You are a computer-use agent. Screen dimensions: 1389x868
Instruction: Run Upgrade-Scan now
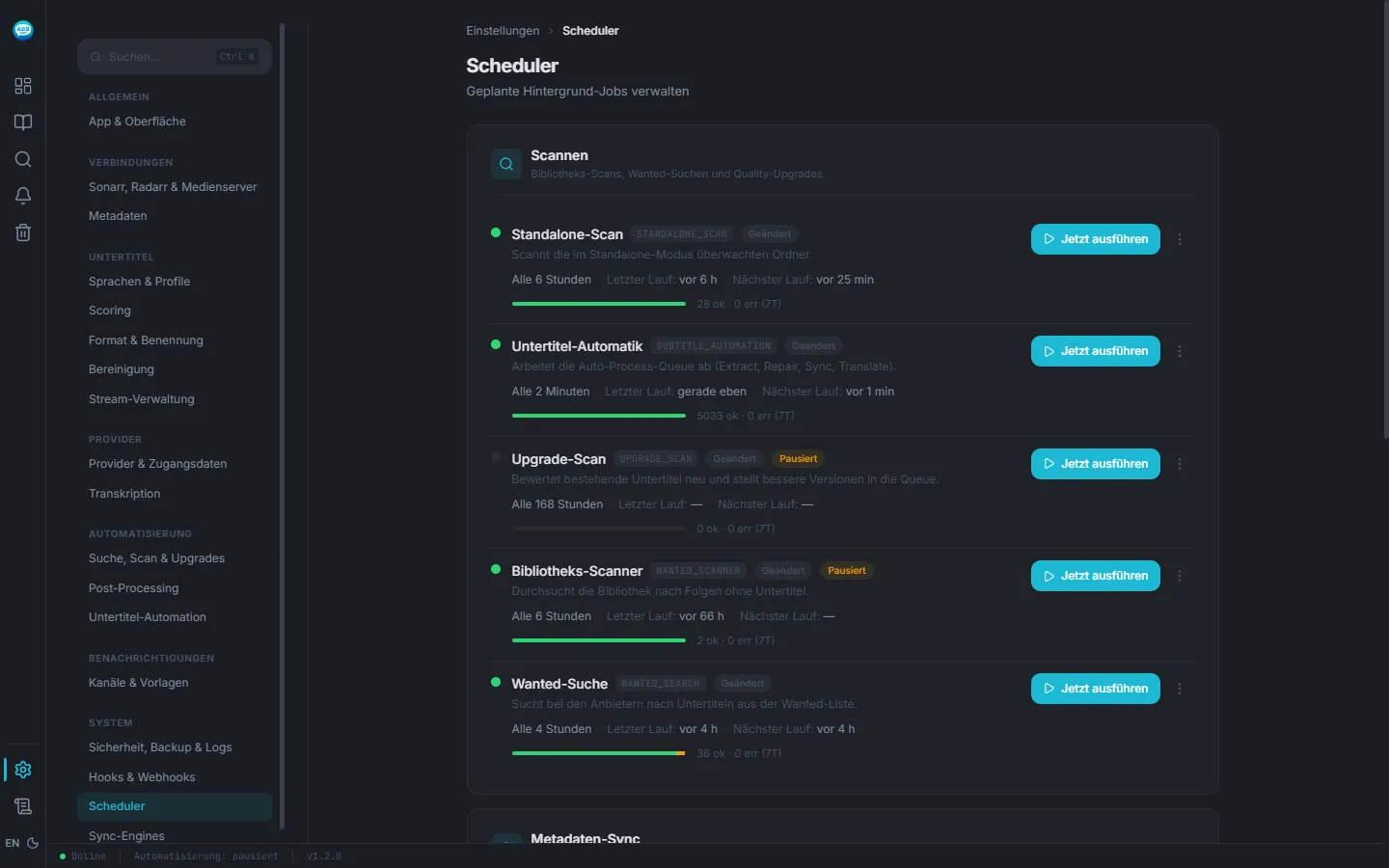click(x=1096, y=464)
